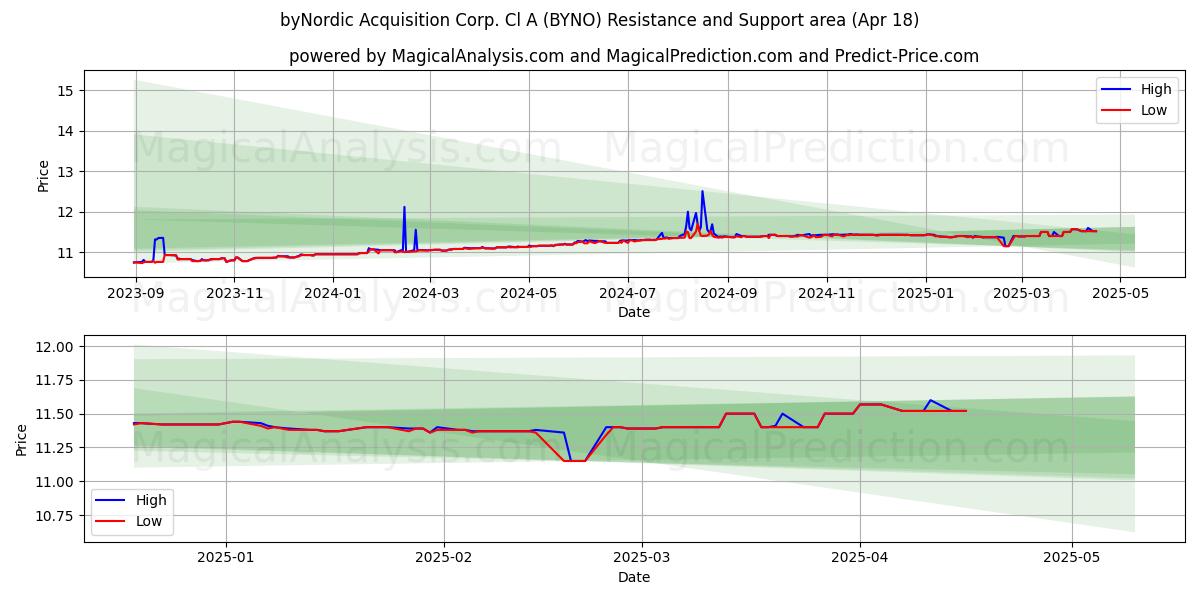Click the 12.00 price tick on bottom chart
The image size is (1200, 600).
click(x=56, y=347)
